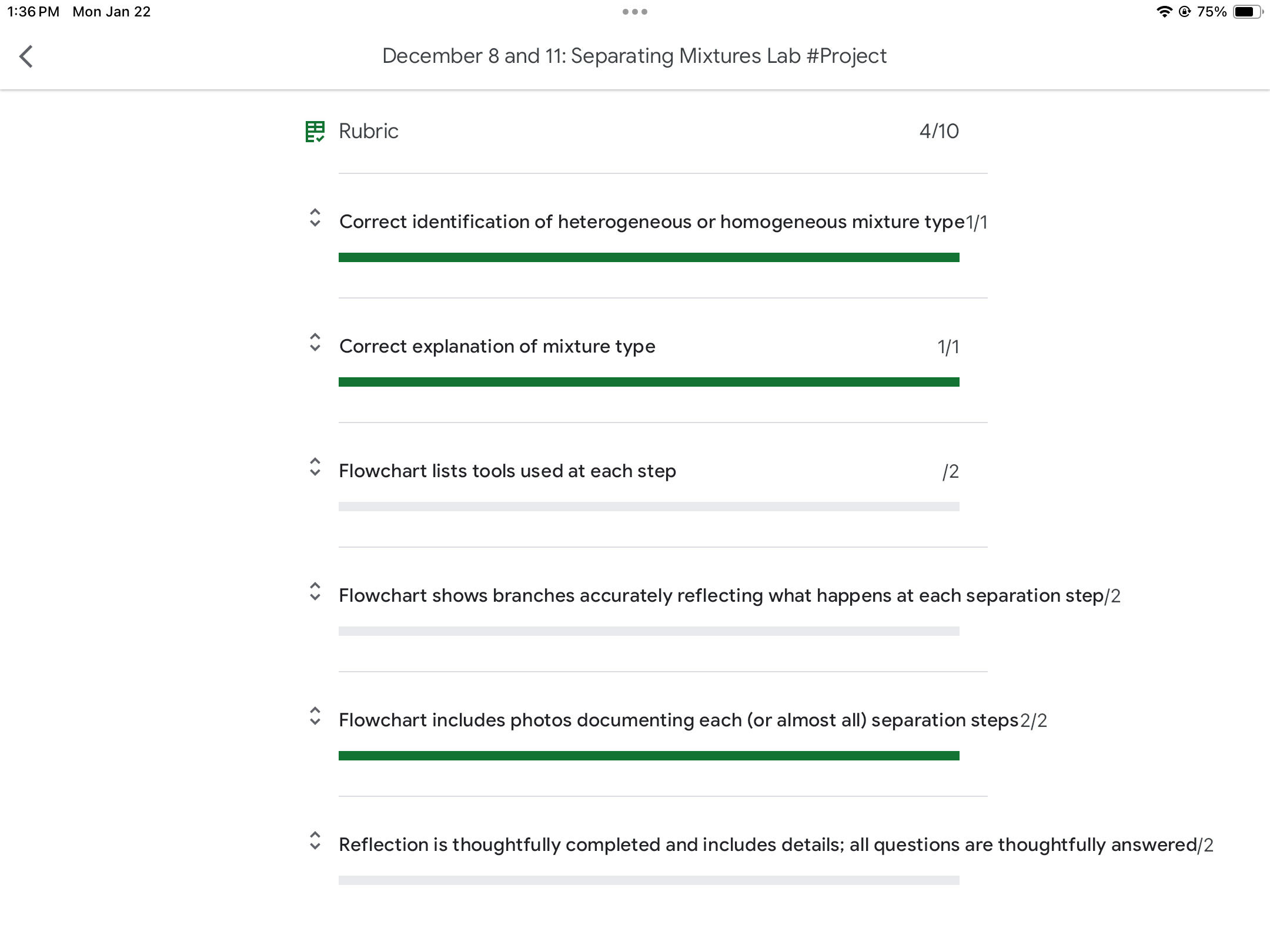Tap the 1:36 PM clock in status bar
Screen dimensions: 1270x952
[34, 12]
